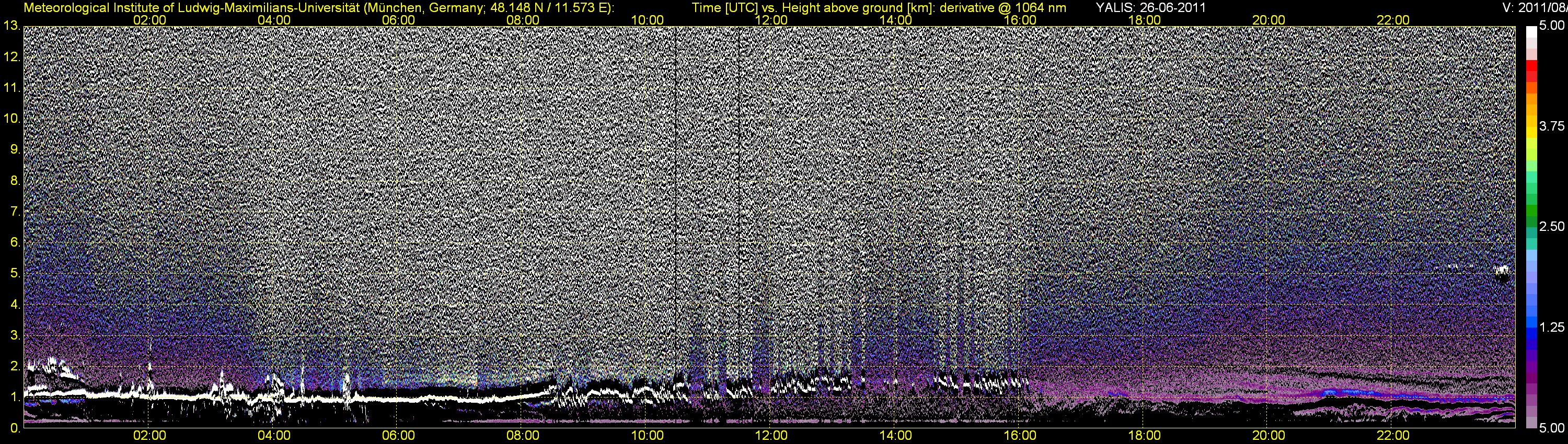
Task: Click the 10 km height axis label
Action: [x=11, y=119]
